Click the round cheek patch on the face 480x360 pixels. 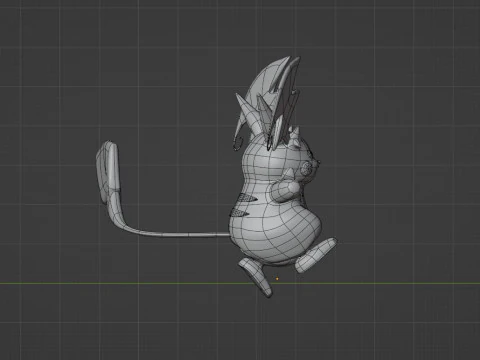click(306, 168)
